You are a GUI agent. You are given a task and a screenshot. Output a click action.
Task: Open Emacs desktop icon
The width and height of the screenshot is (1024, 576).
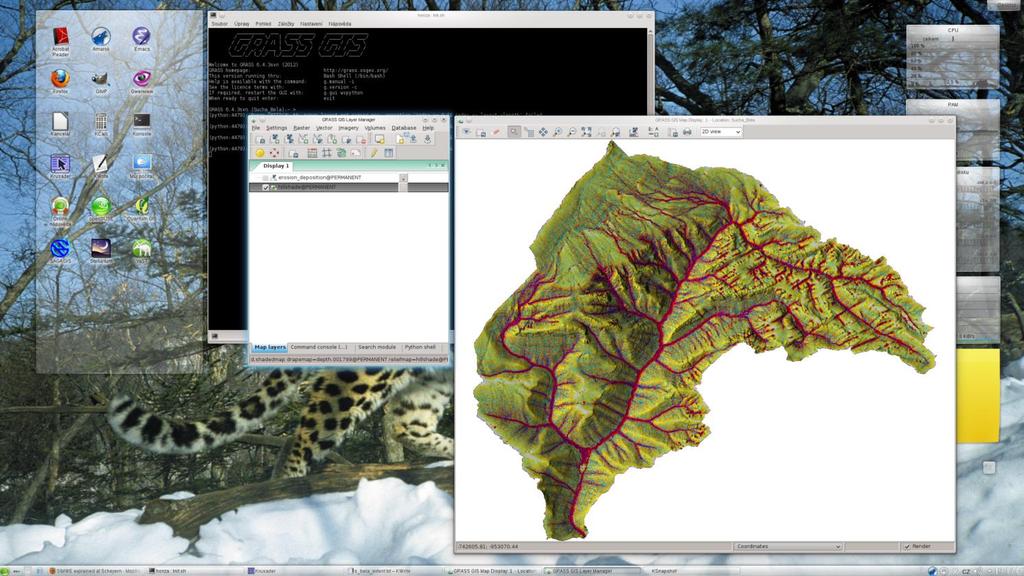tap(141, 39)
